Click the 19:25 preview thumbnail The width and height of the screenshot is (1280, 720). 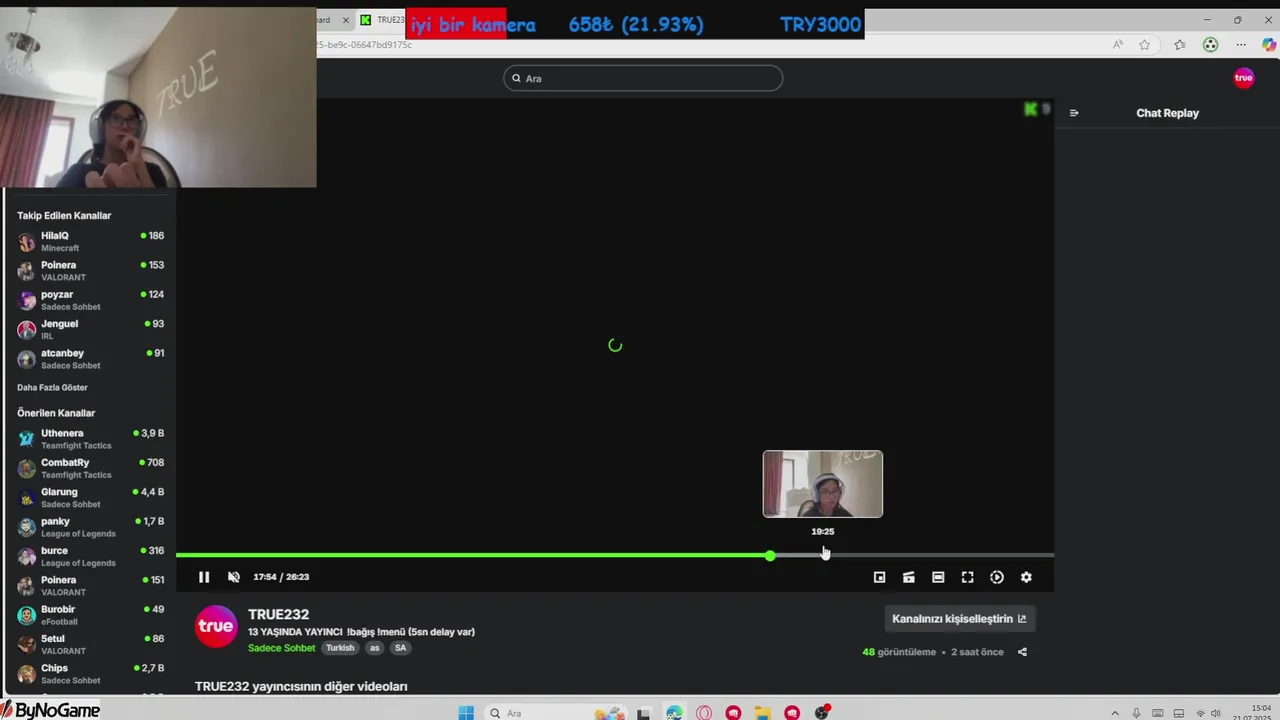(823, 484)
